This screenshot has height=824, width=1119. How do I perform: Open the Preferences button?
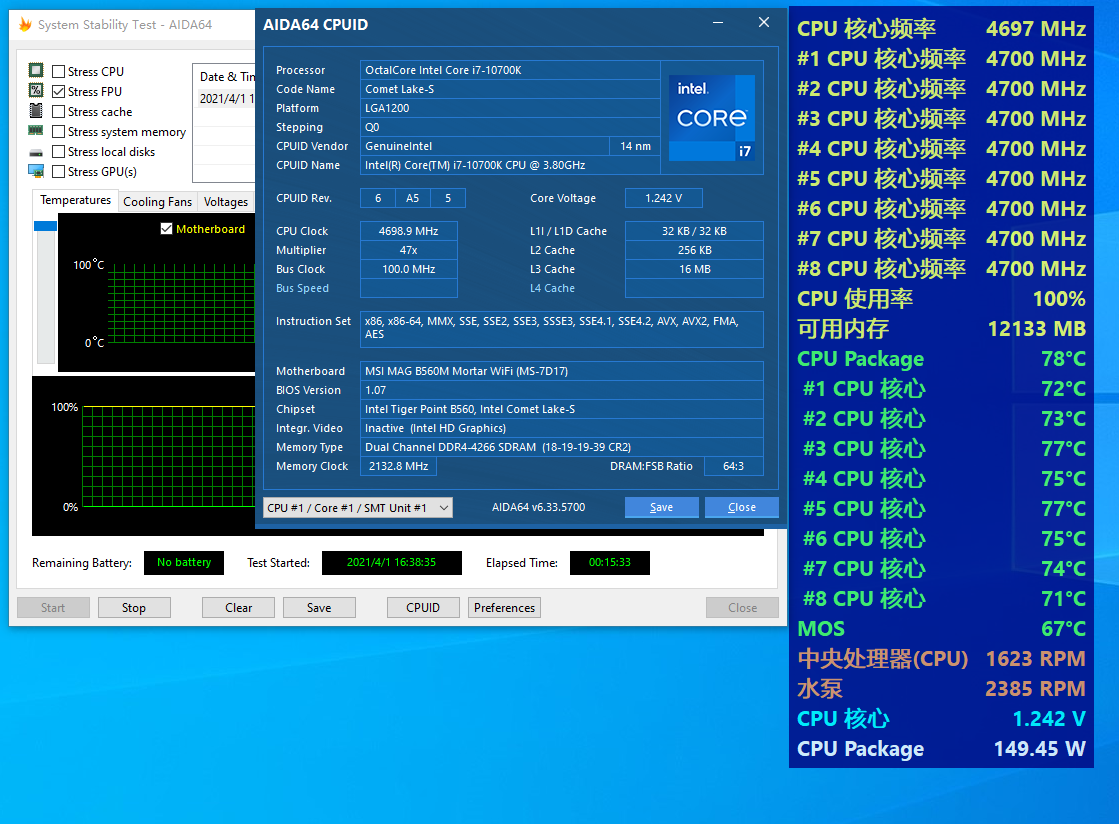click(504, 608)
